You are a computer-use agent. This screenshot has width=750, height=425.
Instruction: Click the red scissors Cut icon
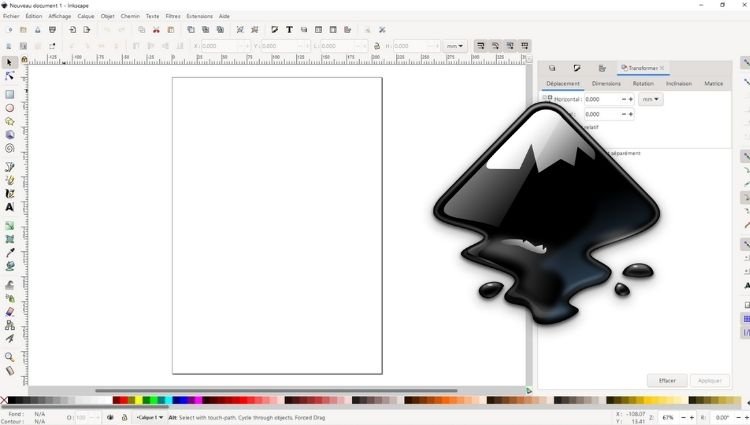[156, 30]
